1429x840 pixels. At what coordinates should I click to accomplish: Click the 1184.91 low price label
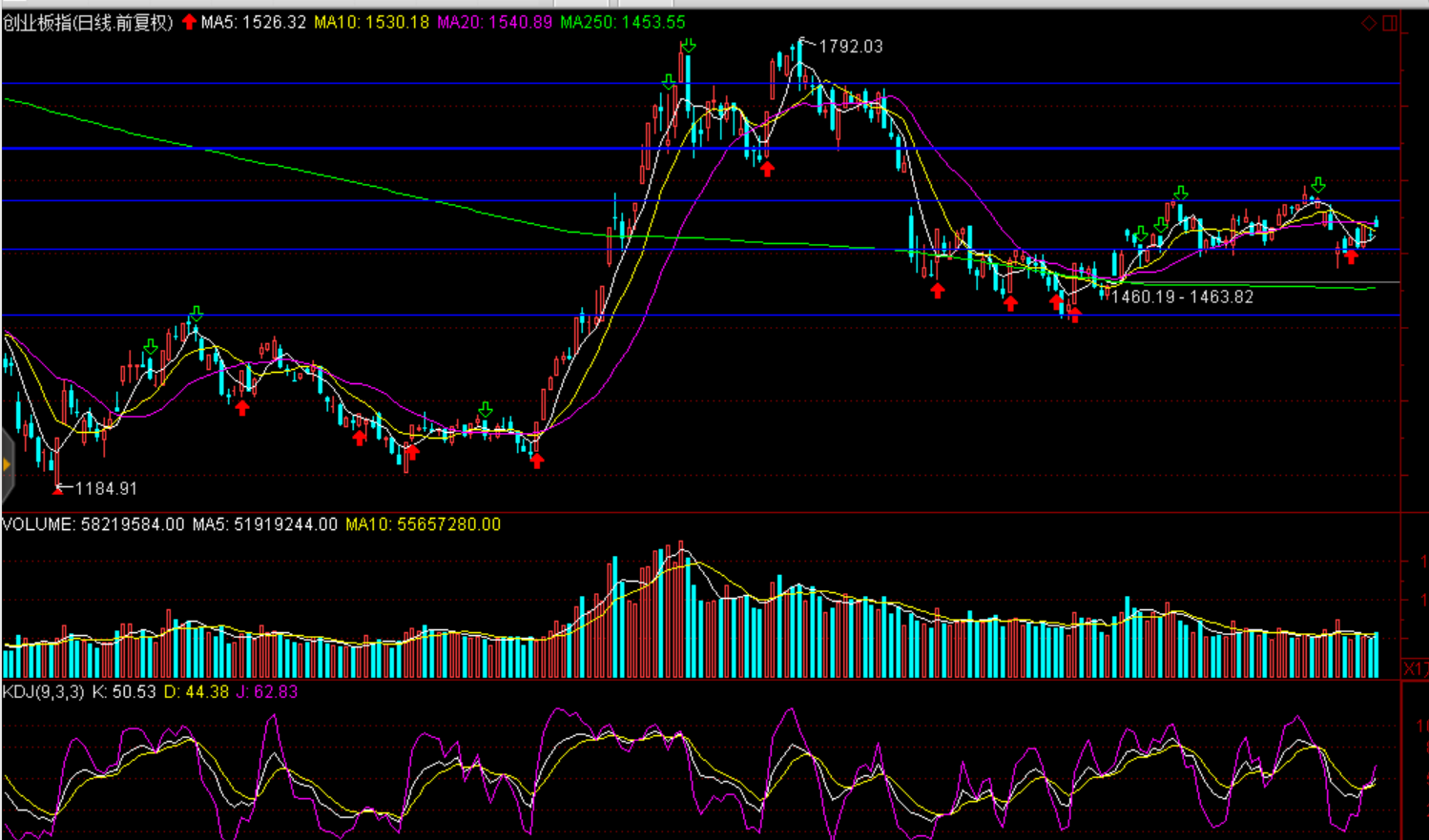[106, 488]
